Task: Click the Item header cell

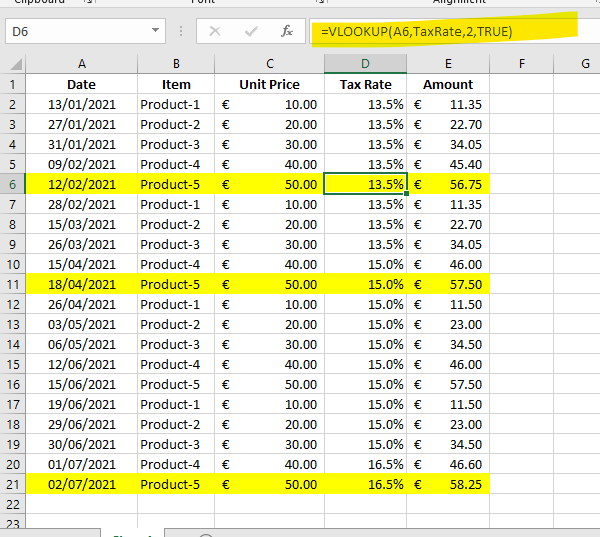Action: (176, 84)
